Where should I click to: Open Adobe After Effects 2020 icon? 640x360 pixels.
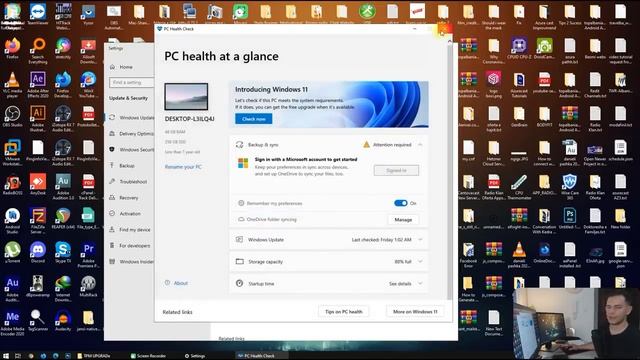pos(38,84)
